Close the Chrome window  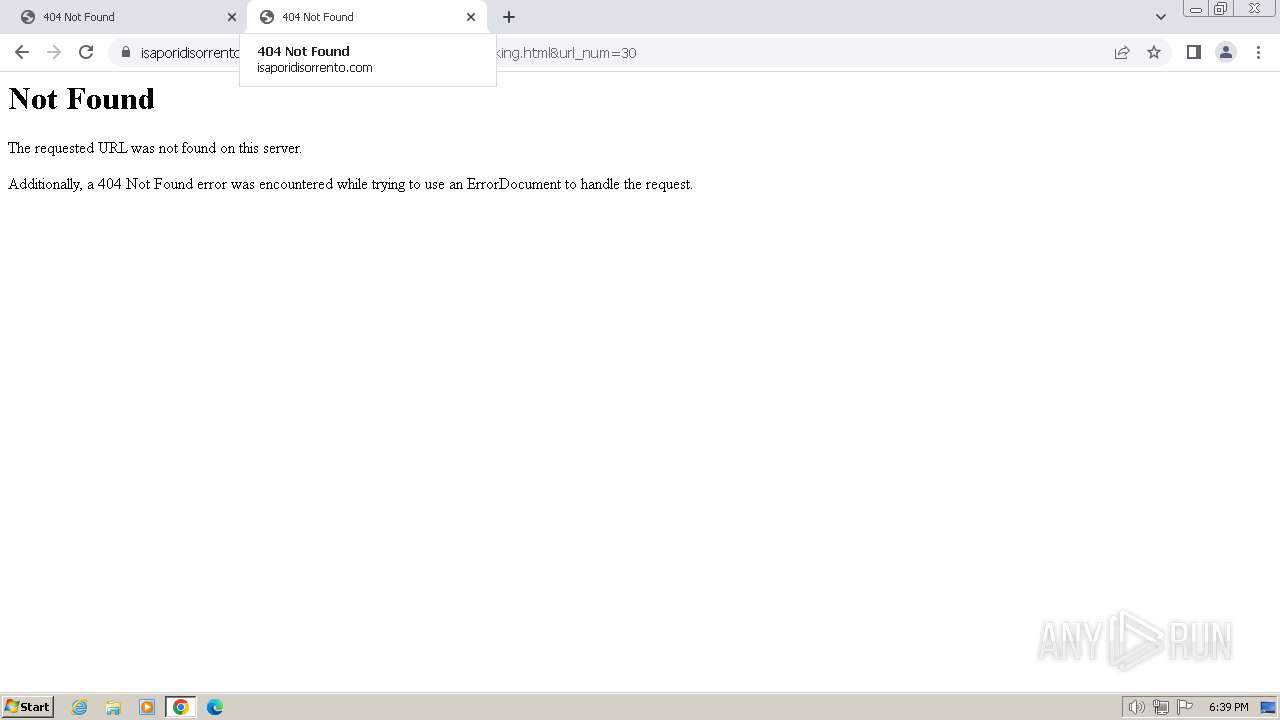(1254, 8)
